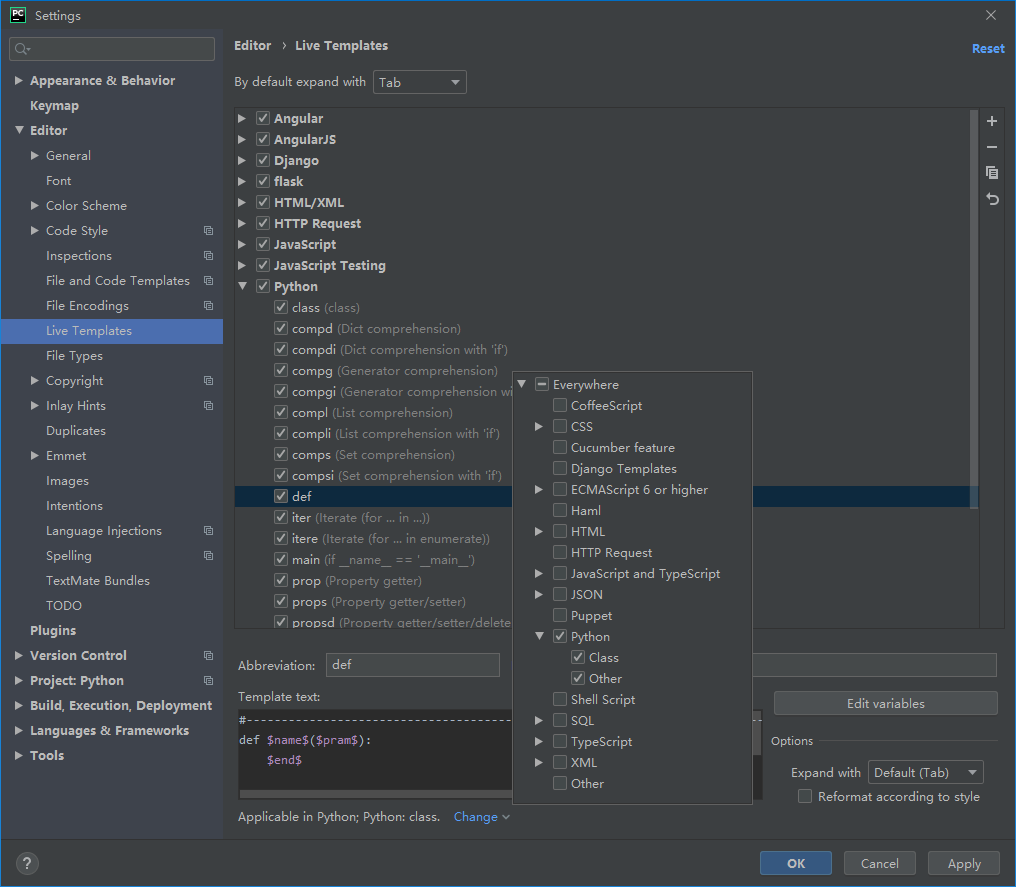
Task: Enable the CoffeeScript context checkbox
Action: pos(560,406)
